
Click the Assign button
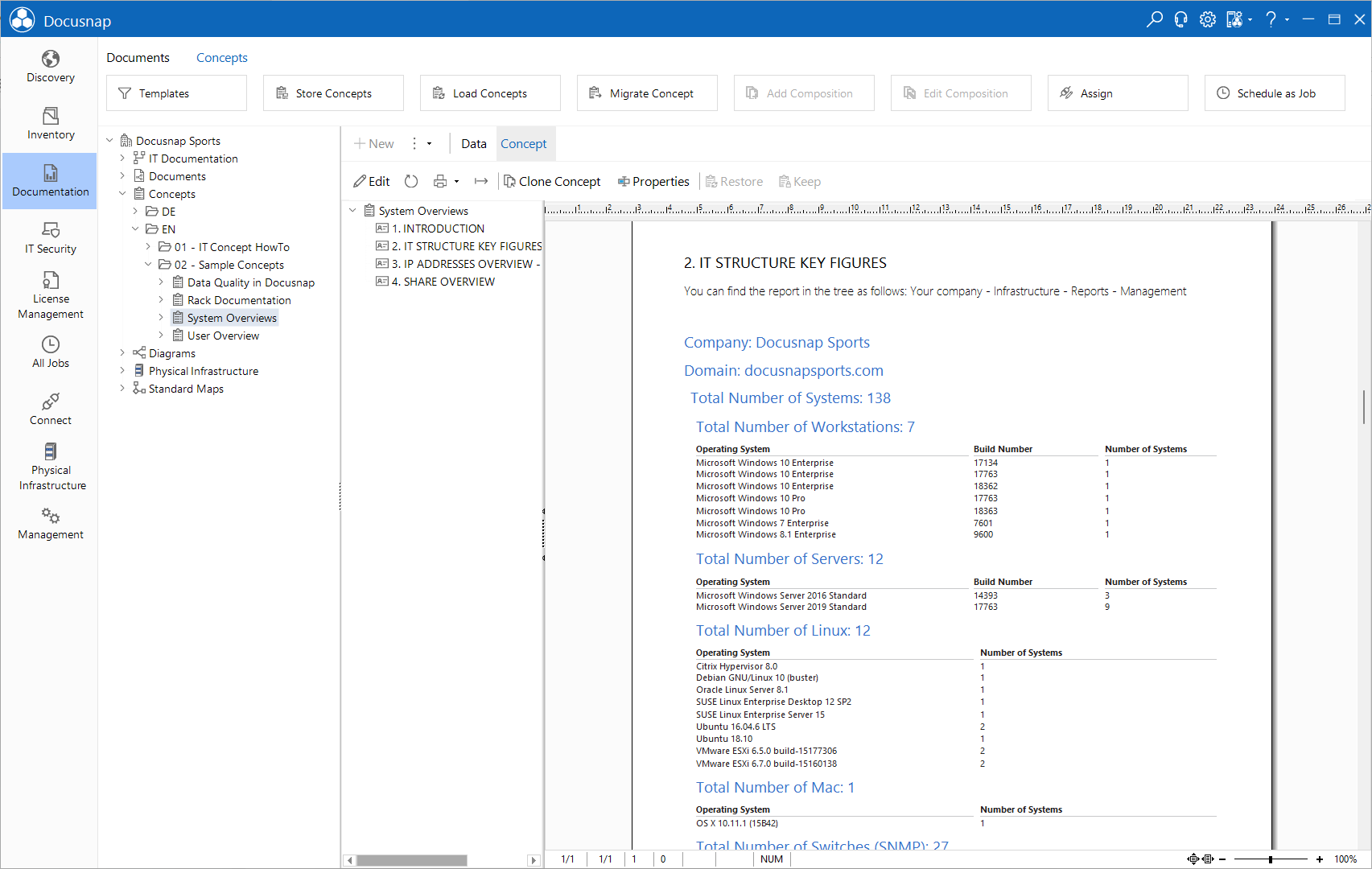(x=1118, y=93)
